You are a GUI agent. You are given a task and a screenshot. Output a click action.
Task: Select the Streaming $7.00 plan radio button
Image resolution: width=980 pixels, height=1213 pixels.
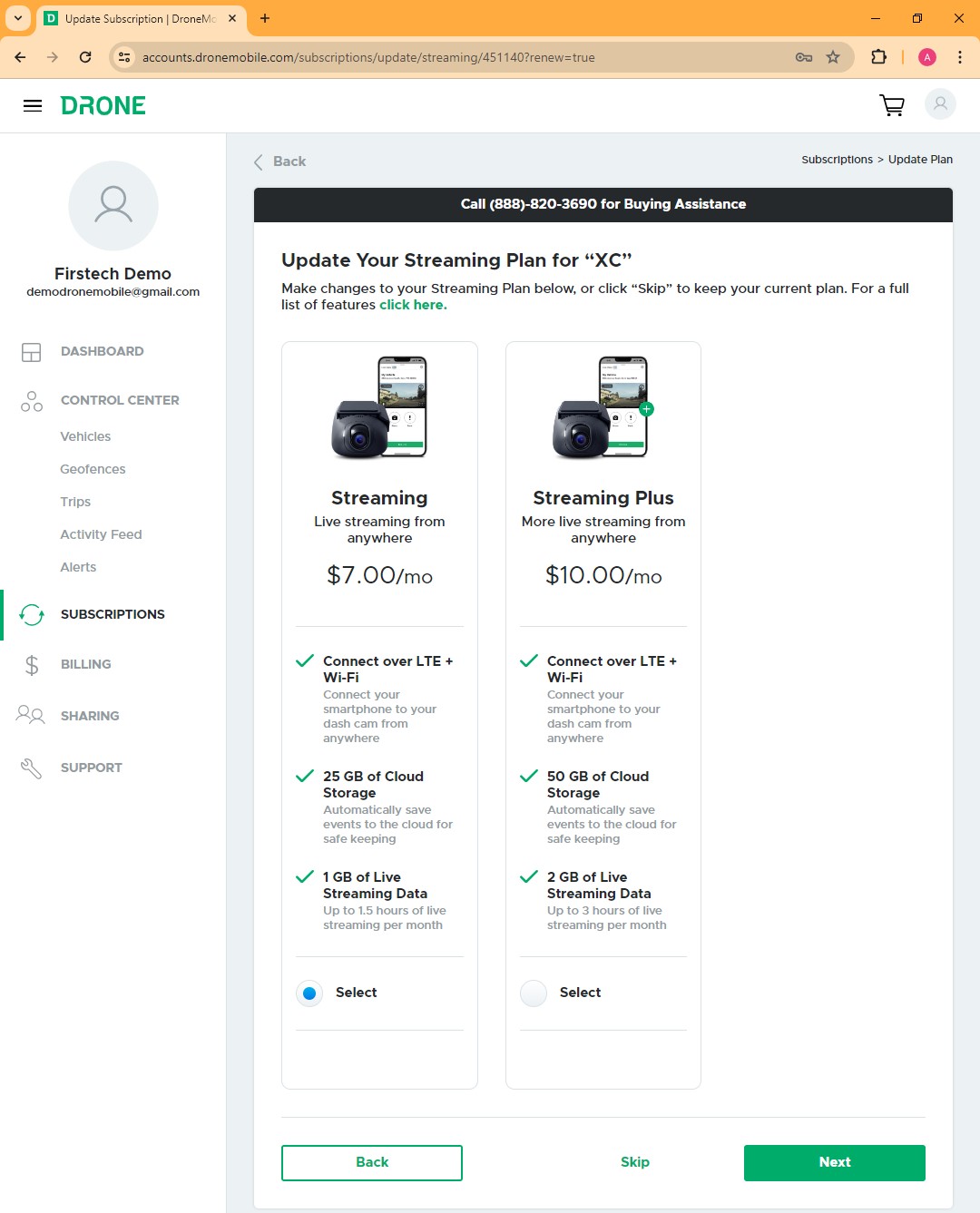point(309,993)
